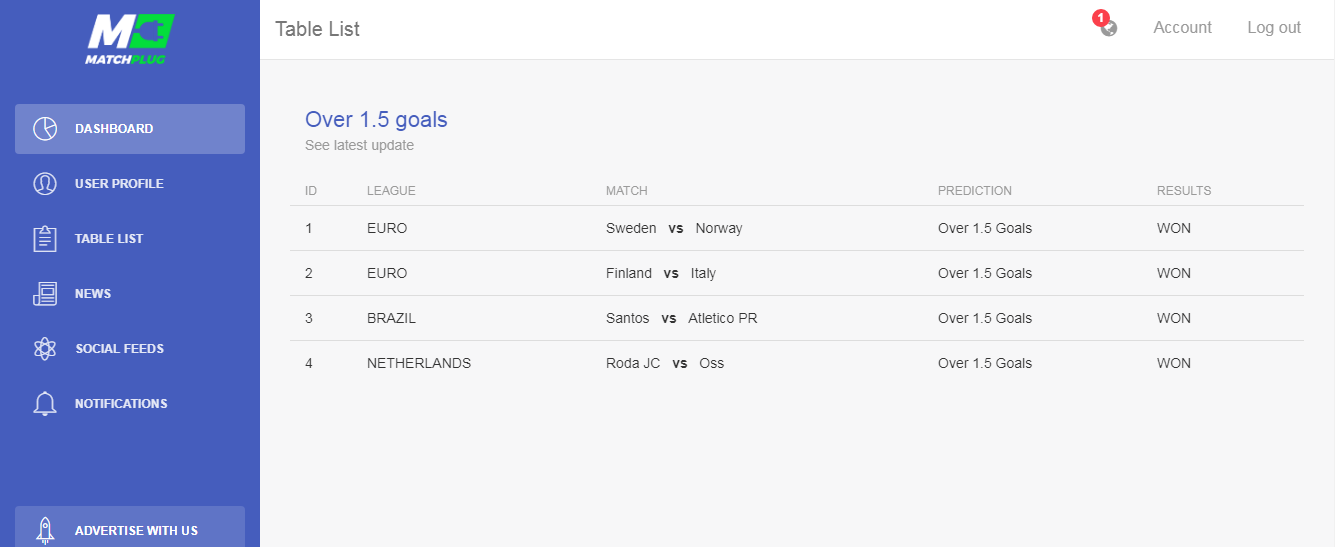Image resolution: width=1335 pixels, height=547 pixels.
Task: Click the Advertise With Us button
Action: click(x=130, y=527)
